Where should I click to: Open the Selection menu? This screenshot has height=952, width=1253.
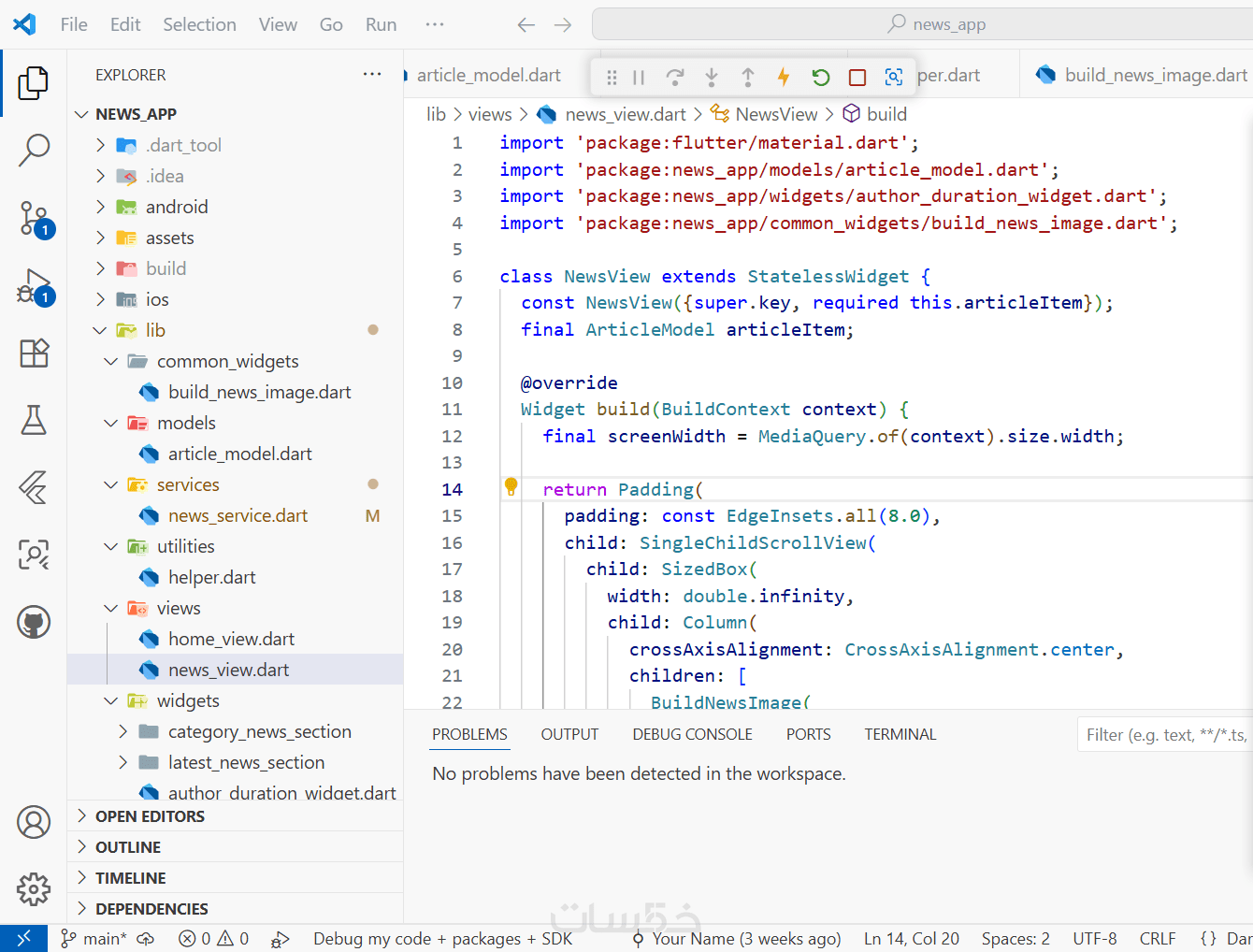coord(199,24)
